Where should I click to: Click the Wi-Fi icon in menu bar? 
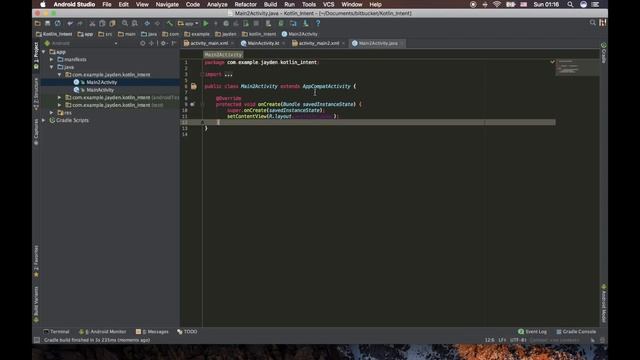[497, 4]
